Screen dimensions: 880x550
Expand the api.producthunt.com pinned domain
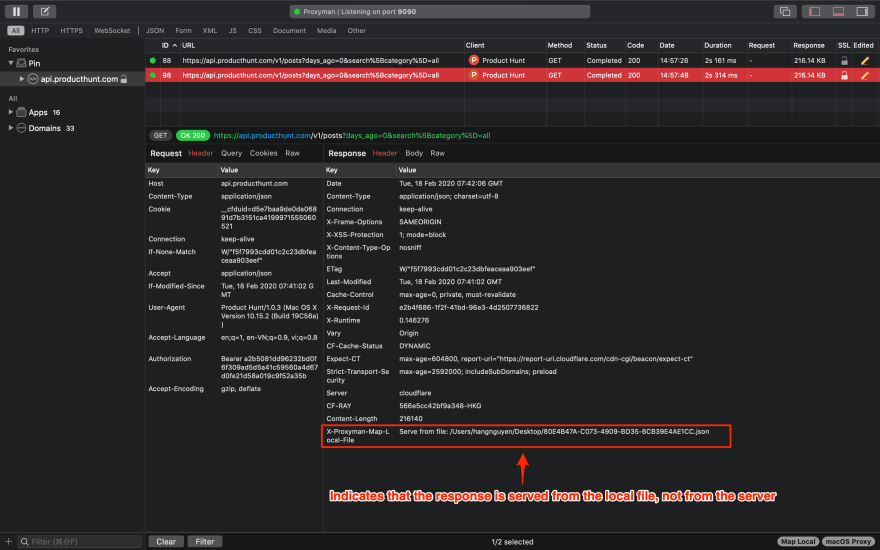pos(22,79)
